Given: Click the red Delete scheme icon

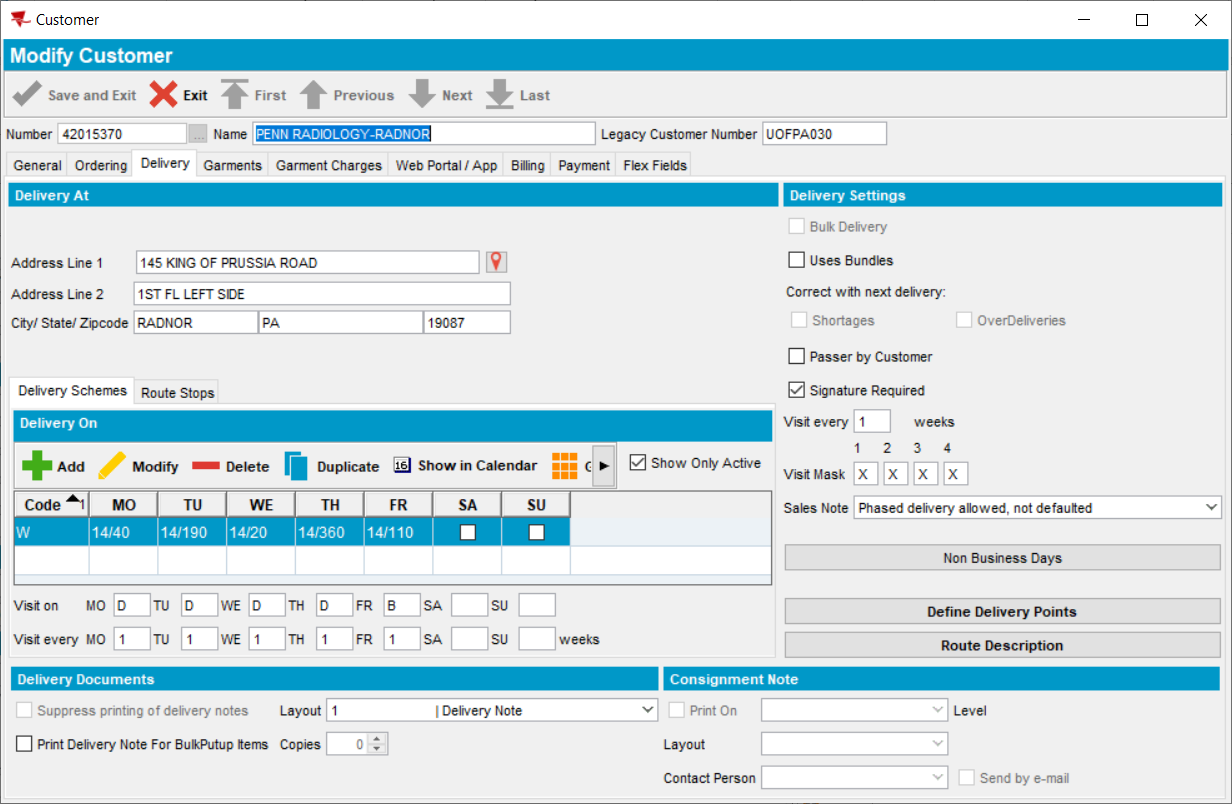Looking at the screenshot, I should point(206,466).
